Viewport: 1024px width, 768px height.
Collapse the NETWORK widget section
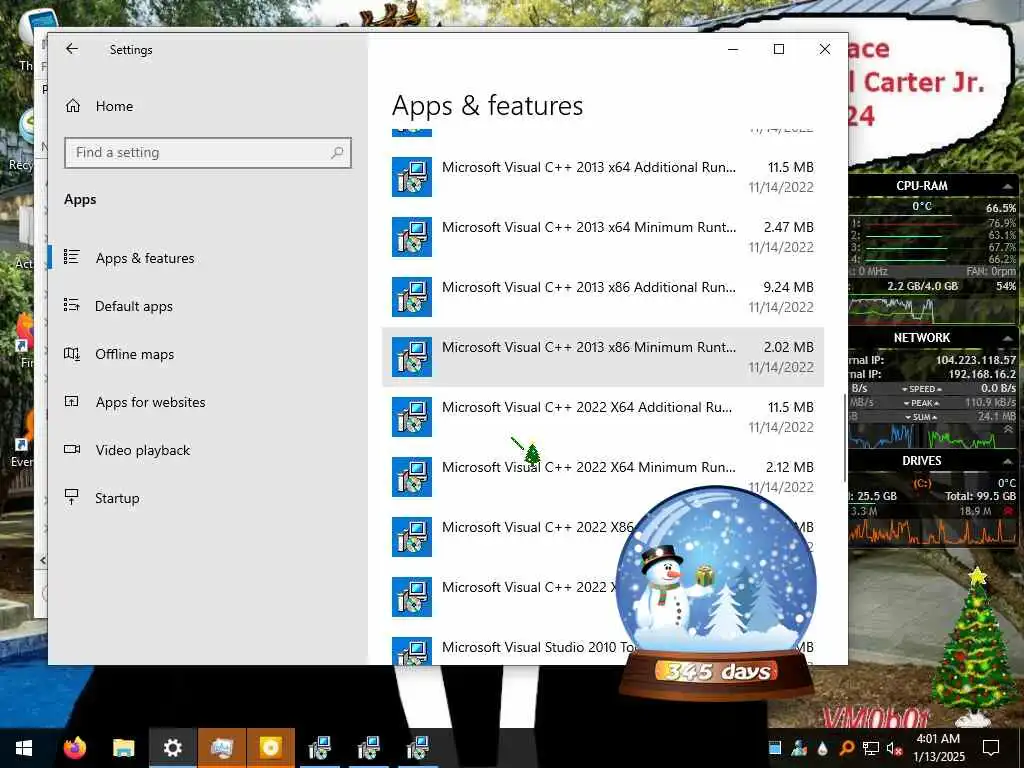[x=1008, y=338]
